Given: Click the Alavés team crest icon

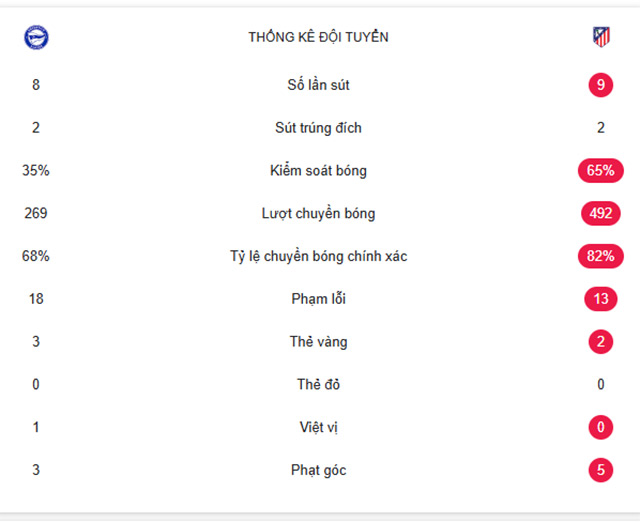Looking at the screenshot, I should tap(36, 38).
